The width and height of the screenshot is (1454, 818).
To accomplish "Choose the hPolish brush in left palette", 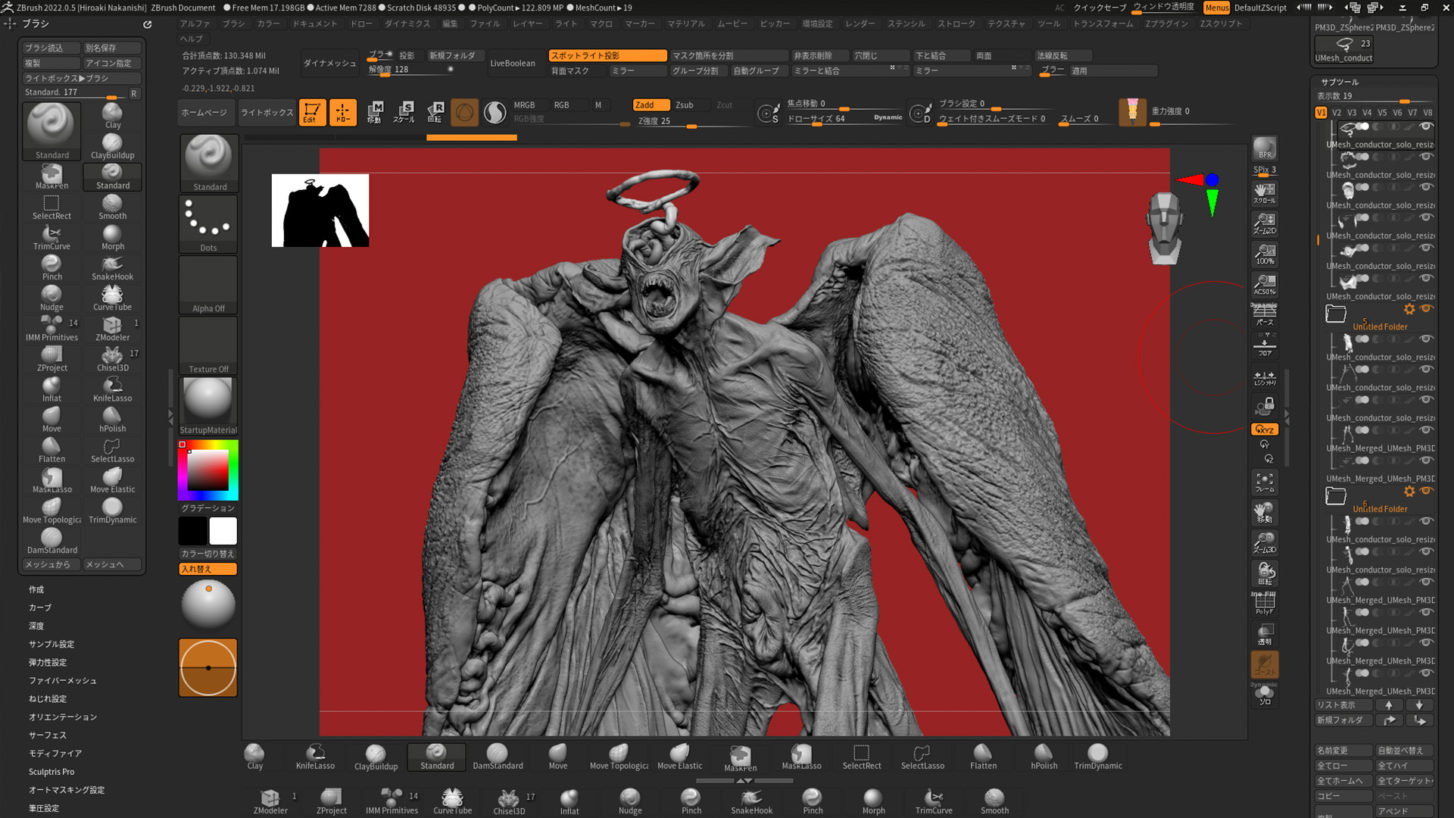I will click(112, 420).
